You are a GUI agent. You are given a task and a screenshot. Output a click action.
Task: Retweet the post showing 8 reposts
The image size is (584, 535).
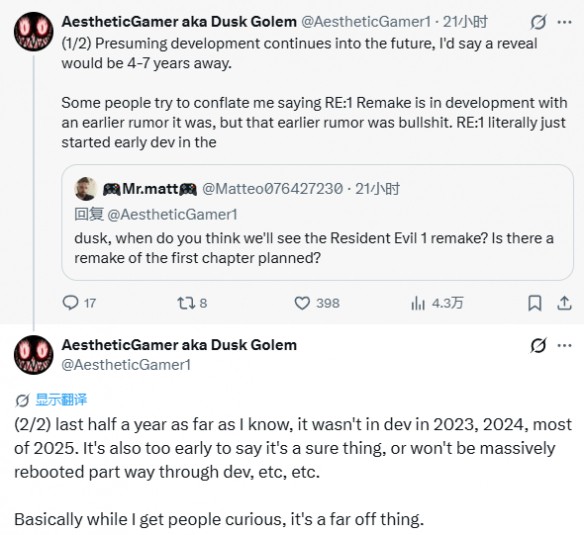click(x=186, y=303)
